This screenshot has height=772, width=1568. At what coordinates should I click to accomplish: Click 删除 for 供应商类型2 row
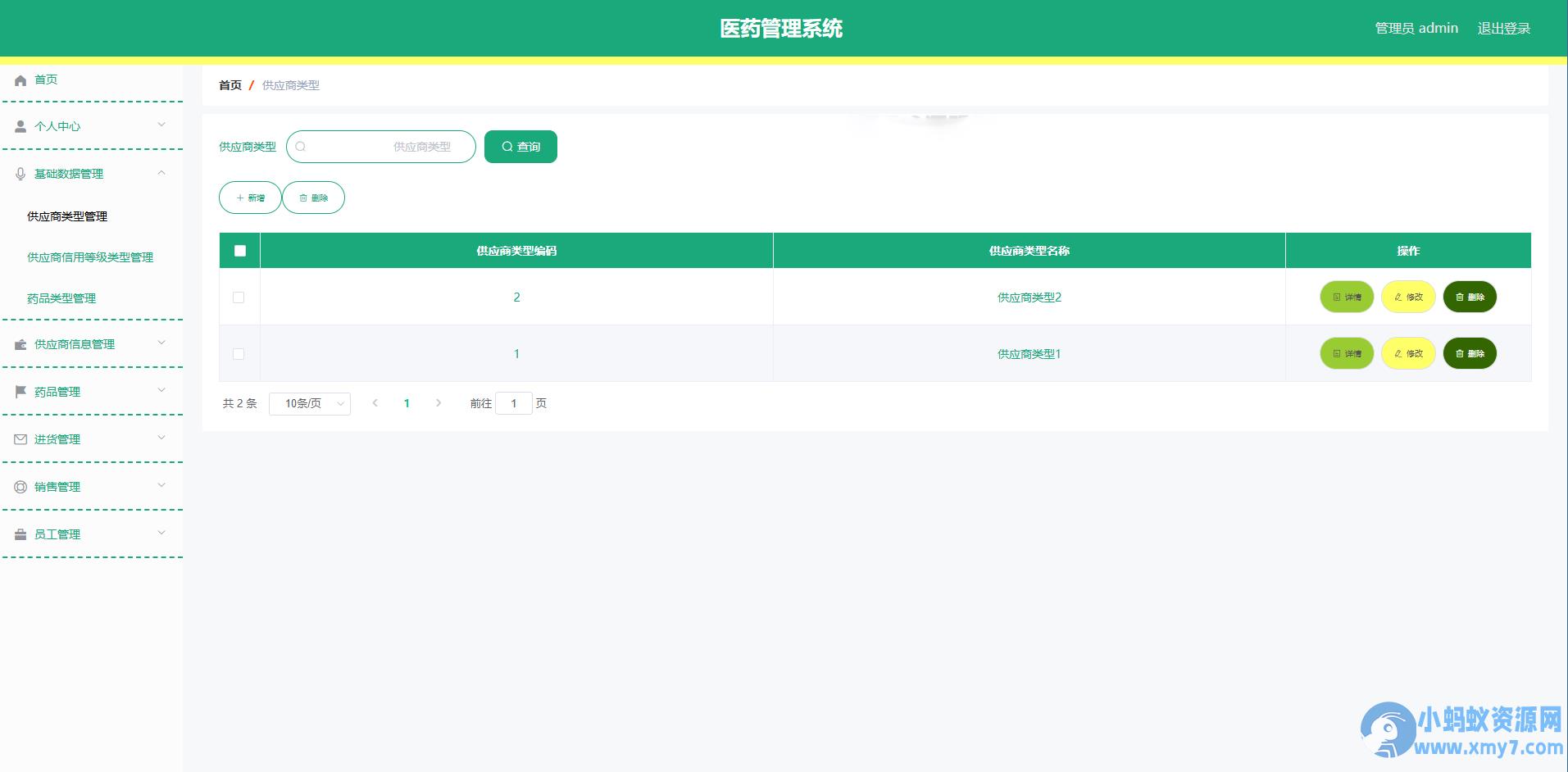tap(1470, 297)
